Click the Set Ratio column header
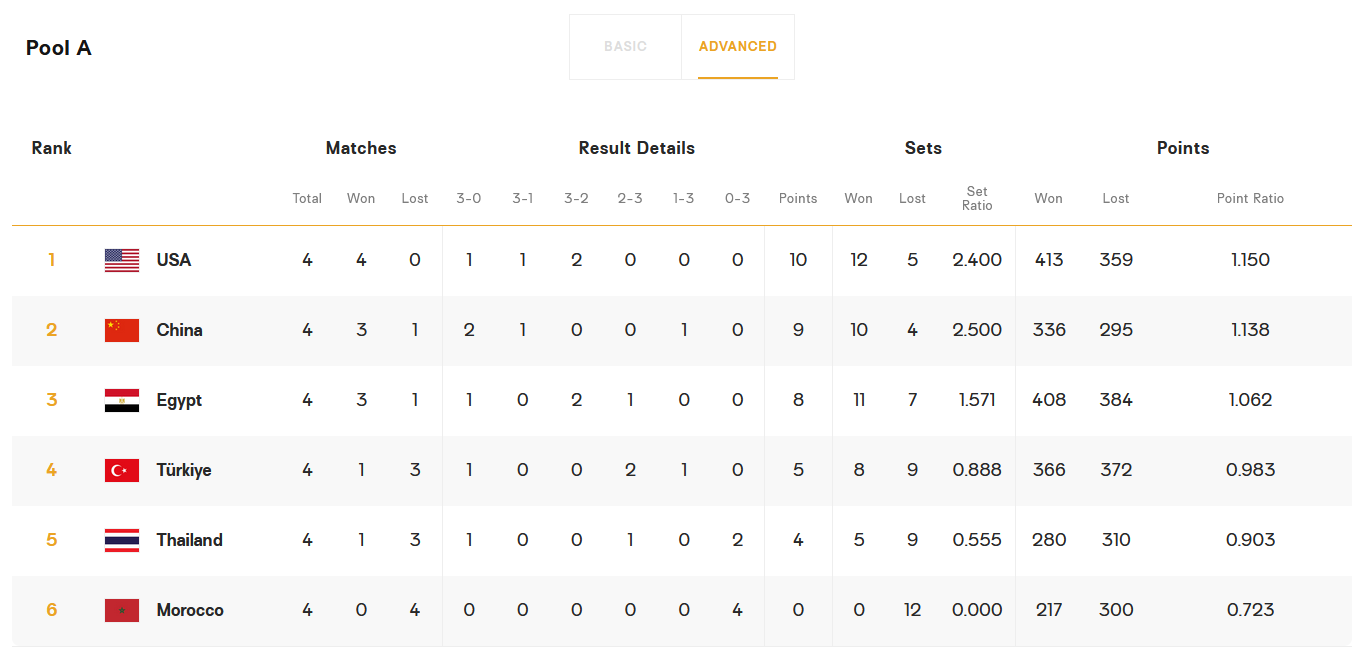 (977, 198)
